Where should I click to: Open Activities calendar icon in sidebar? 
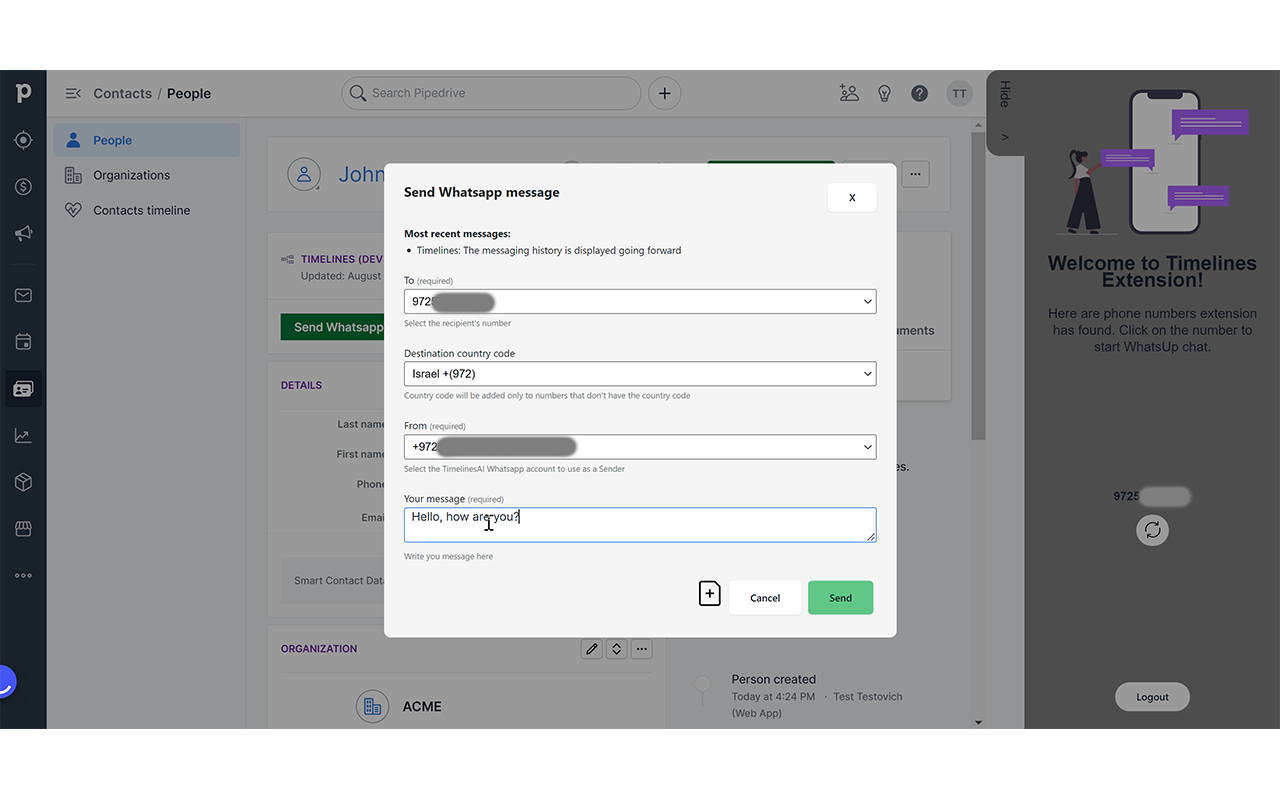coord(23,342)
